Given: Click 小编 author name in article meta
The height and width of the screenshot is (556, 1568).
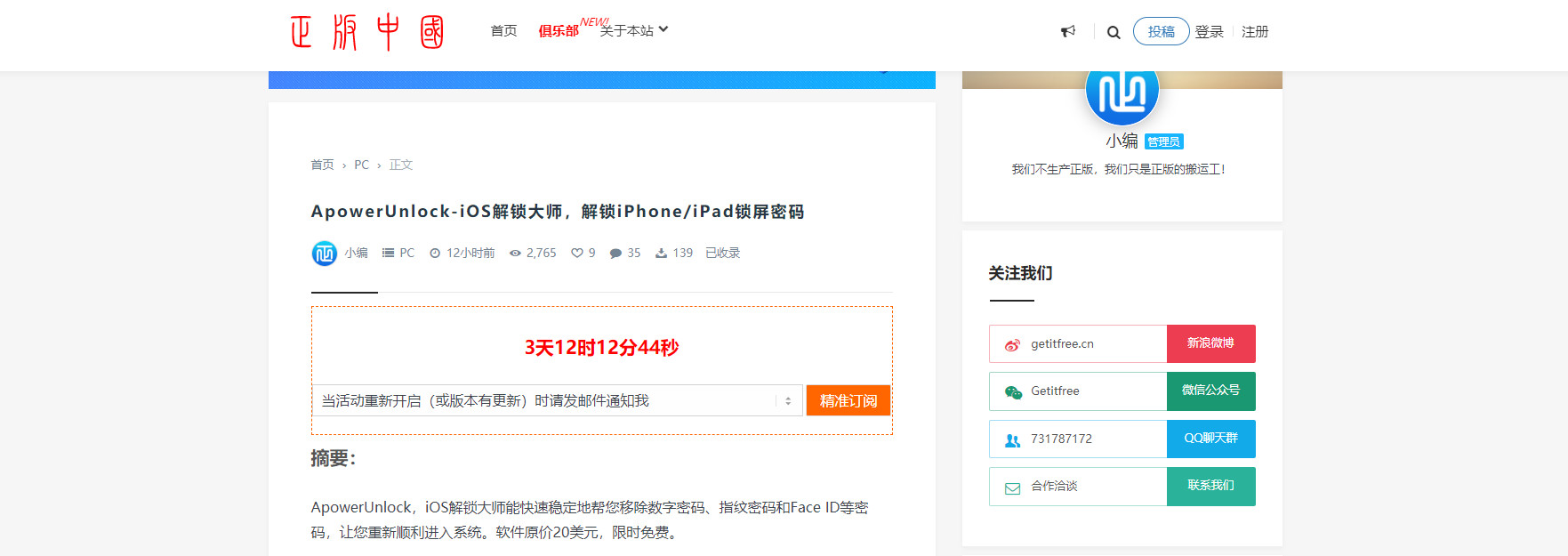Looking at the screenshot, I should (357, 254).
